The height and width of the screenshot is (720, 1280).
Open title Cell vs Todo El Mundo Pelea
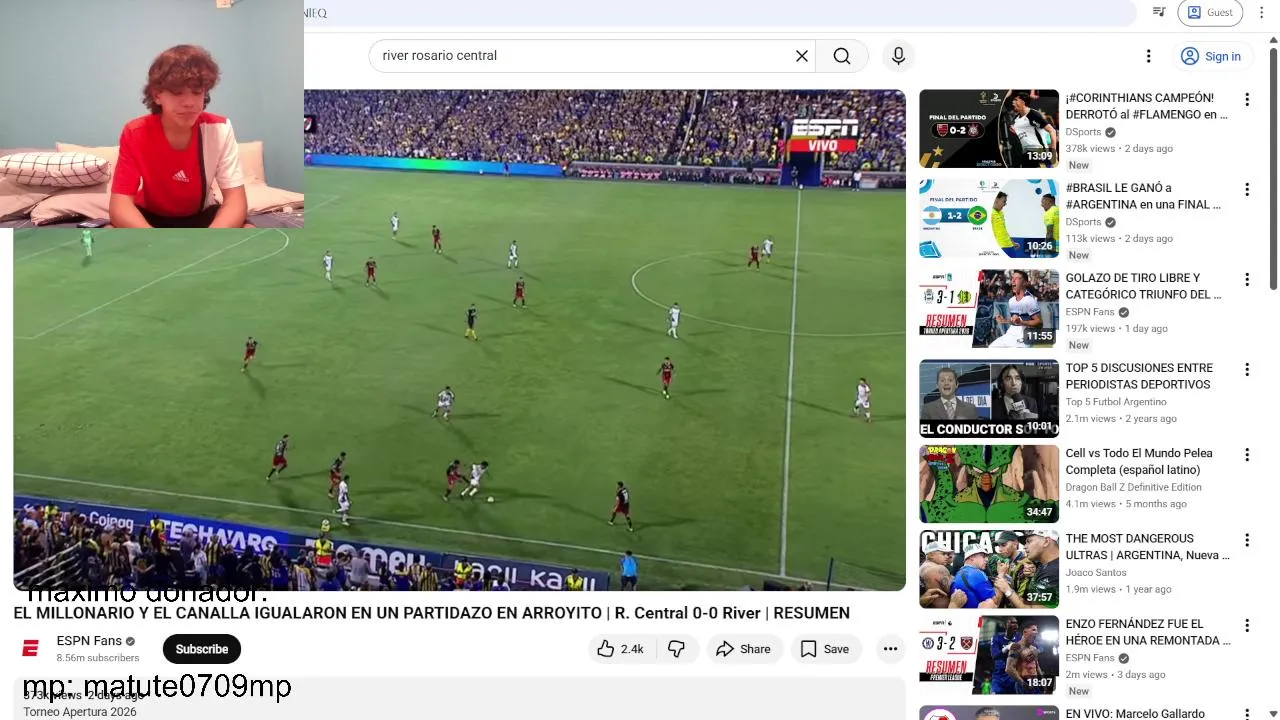(x=1139, y=461)
